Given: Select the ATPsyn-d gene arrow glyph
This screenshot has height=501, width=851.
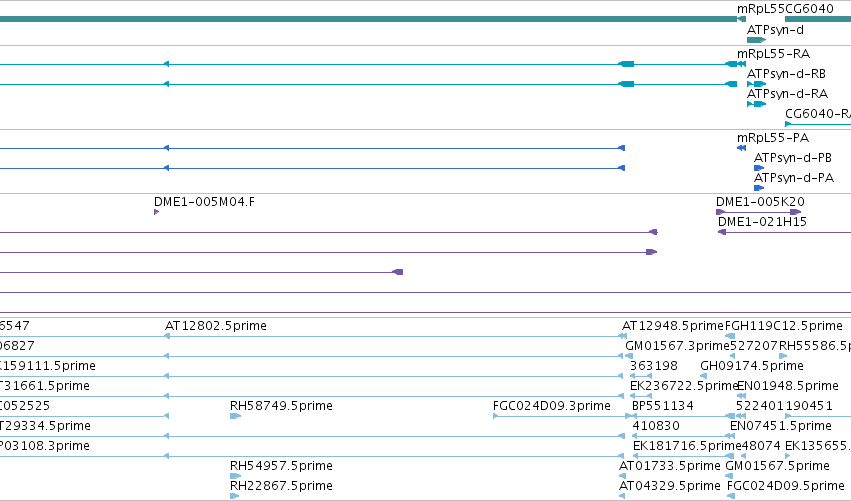Looking at the screenshot, I should tap(756, 40).
